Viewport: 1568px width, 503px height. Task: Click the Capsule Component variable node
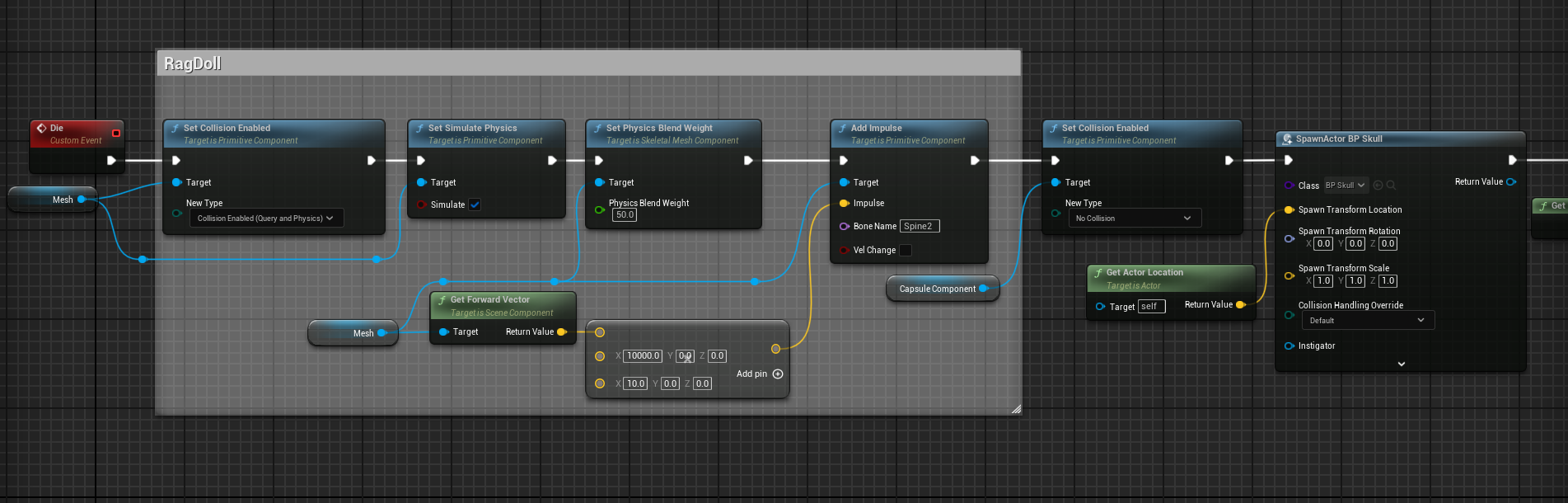(937, 289)
